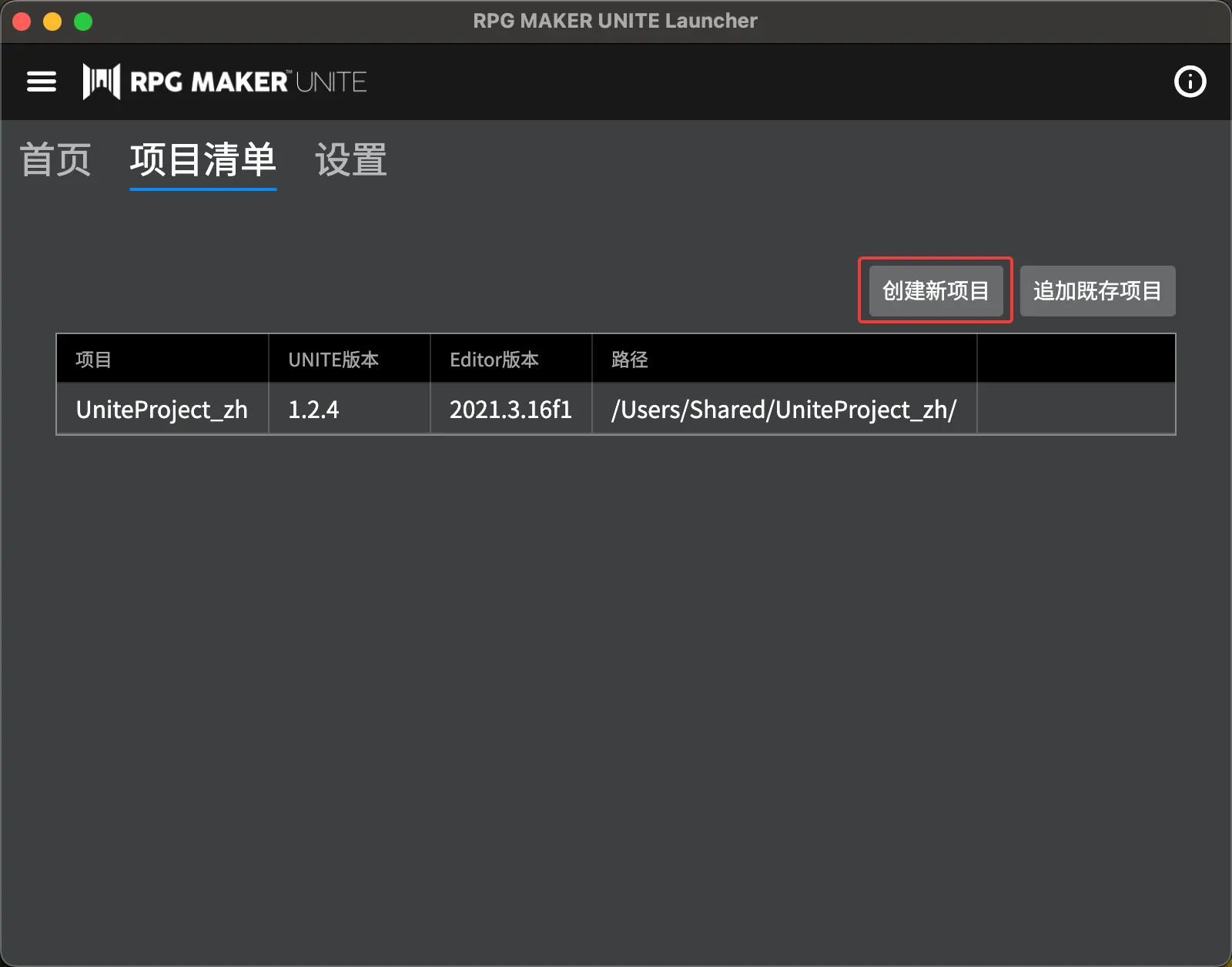This screenshot has width=1232, height=967.
Task: Close the launcher window
Action: (22, 22)
